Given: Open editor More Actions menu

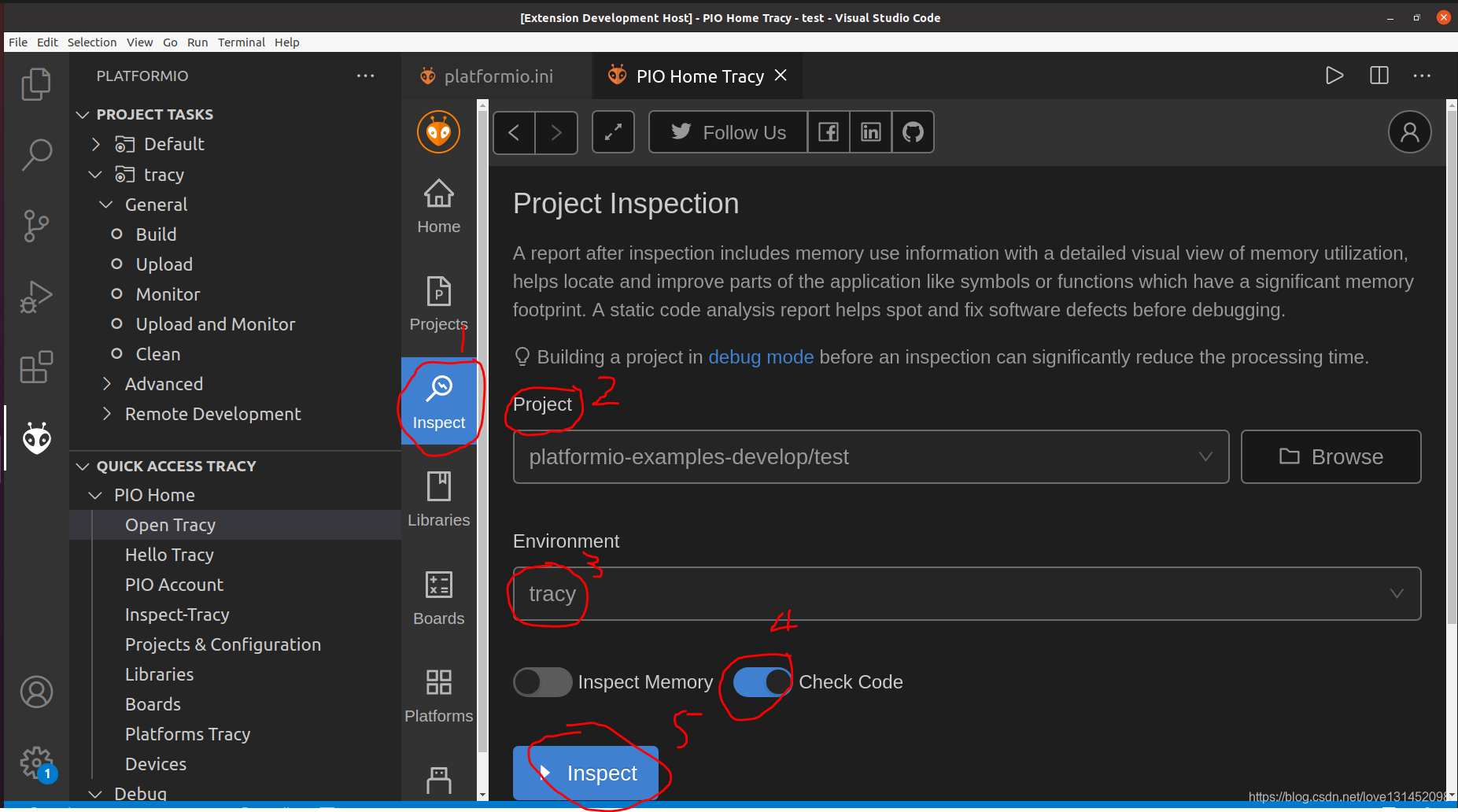Looking at the screenshot, I should pyautogui.click(x=1422, y=76).
